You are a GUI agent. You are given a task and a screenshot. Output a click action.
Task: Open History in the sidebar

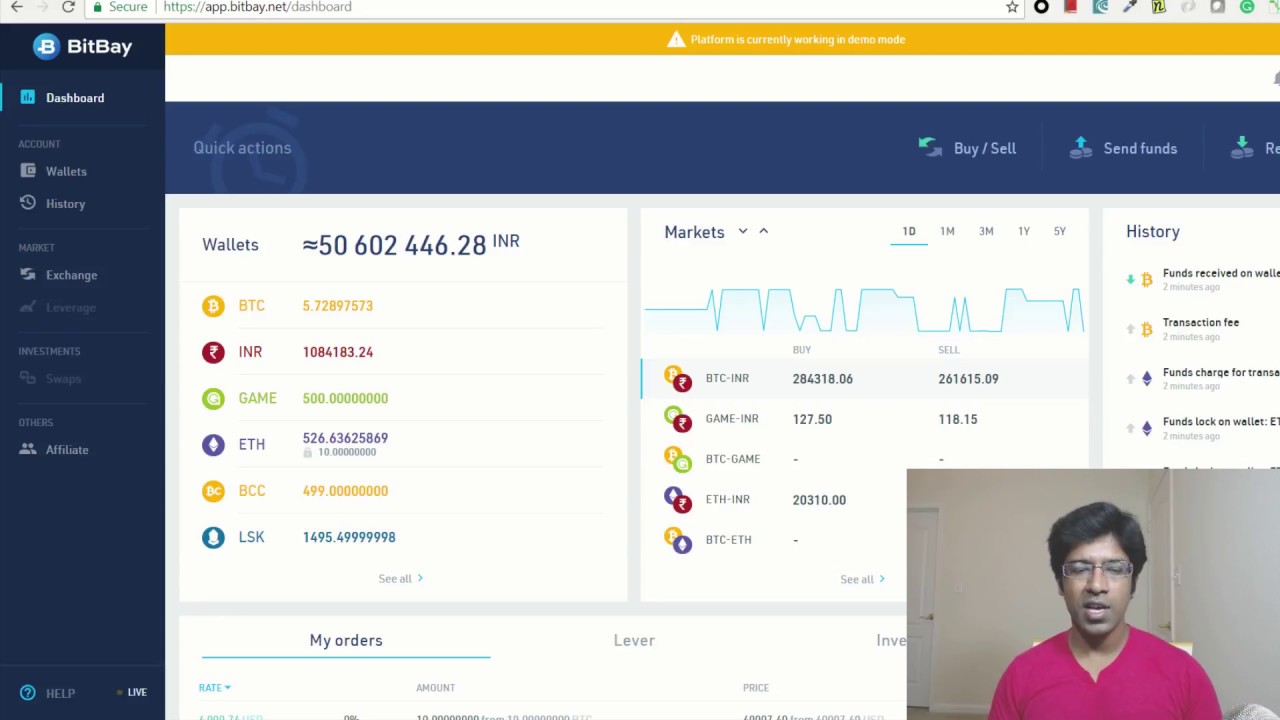coord(65,204)
